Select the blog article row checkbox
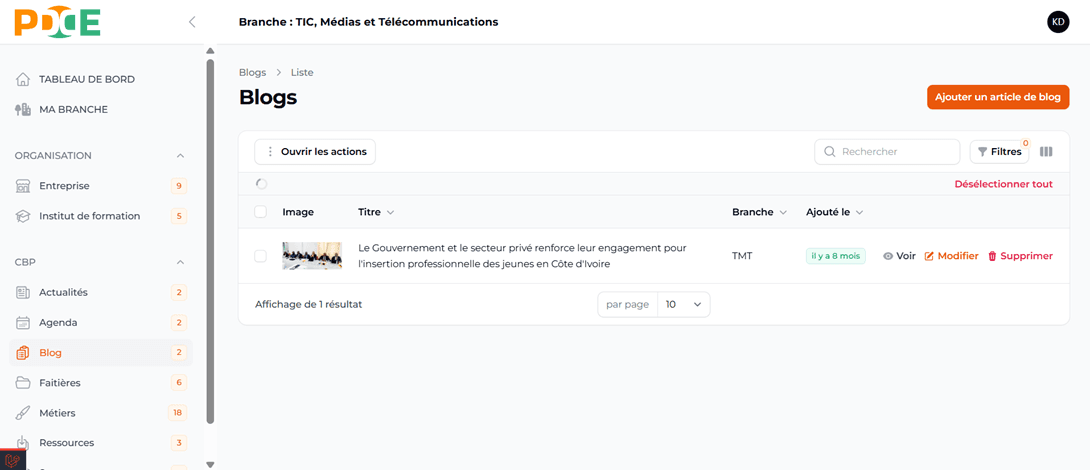The height and width of the screenshot is (470, 1090). (261, 256)
